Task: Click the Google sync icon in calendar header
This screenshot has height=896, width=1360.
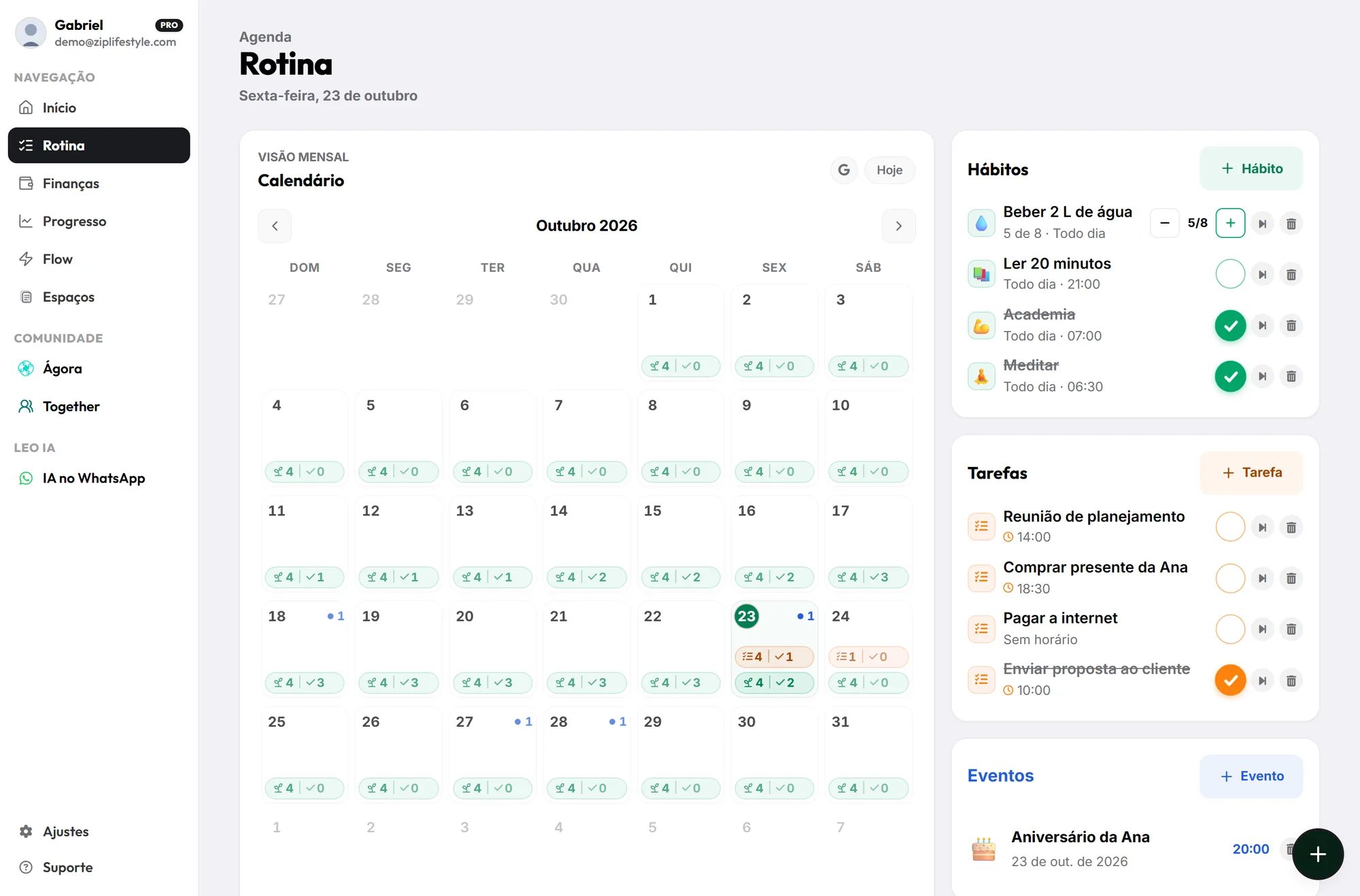Action: click(844, 170)
